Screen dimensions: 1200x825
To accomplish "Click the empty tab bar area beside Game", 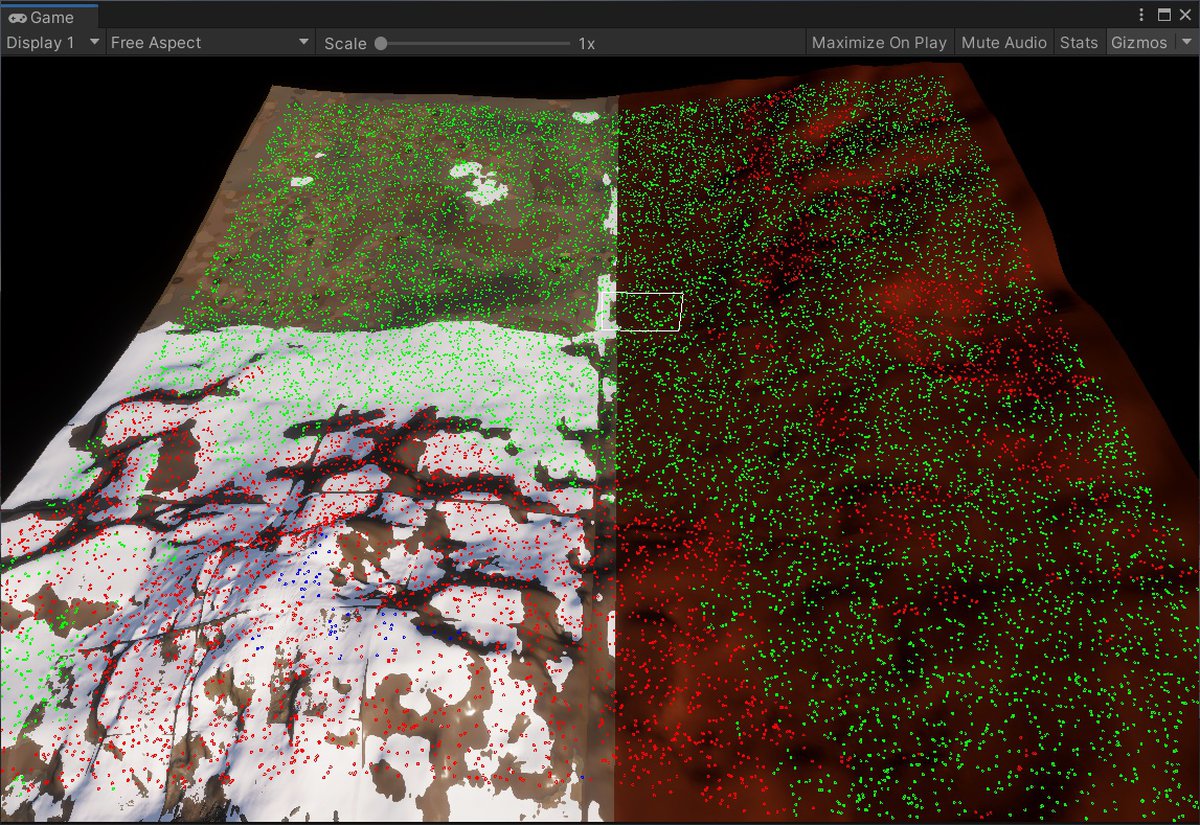I will (x=600, y=15).
